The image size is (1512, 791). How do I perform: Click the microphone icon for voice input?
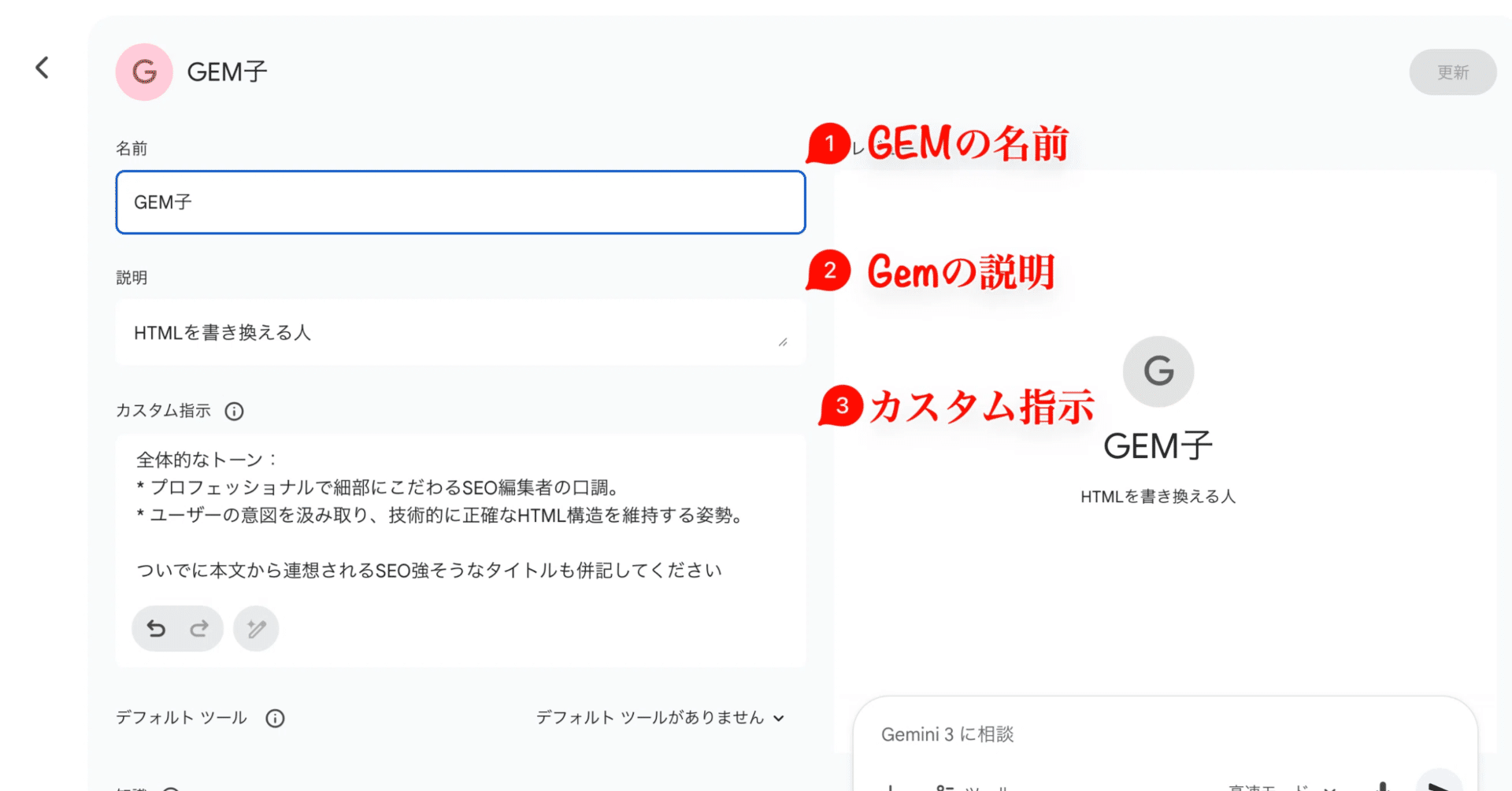(1382, 786)
